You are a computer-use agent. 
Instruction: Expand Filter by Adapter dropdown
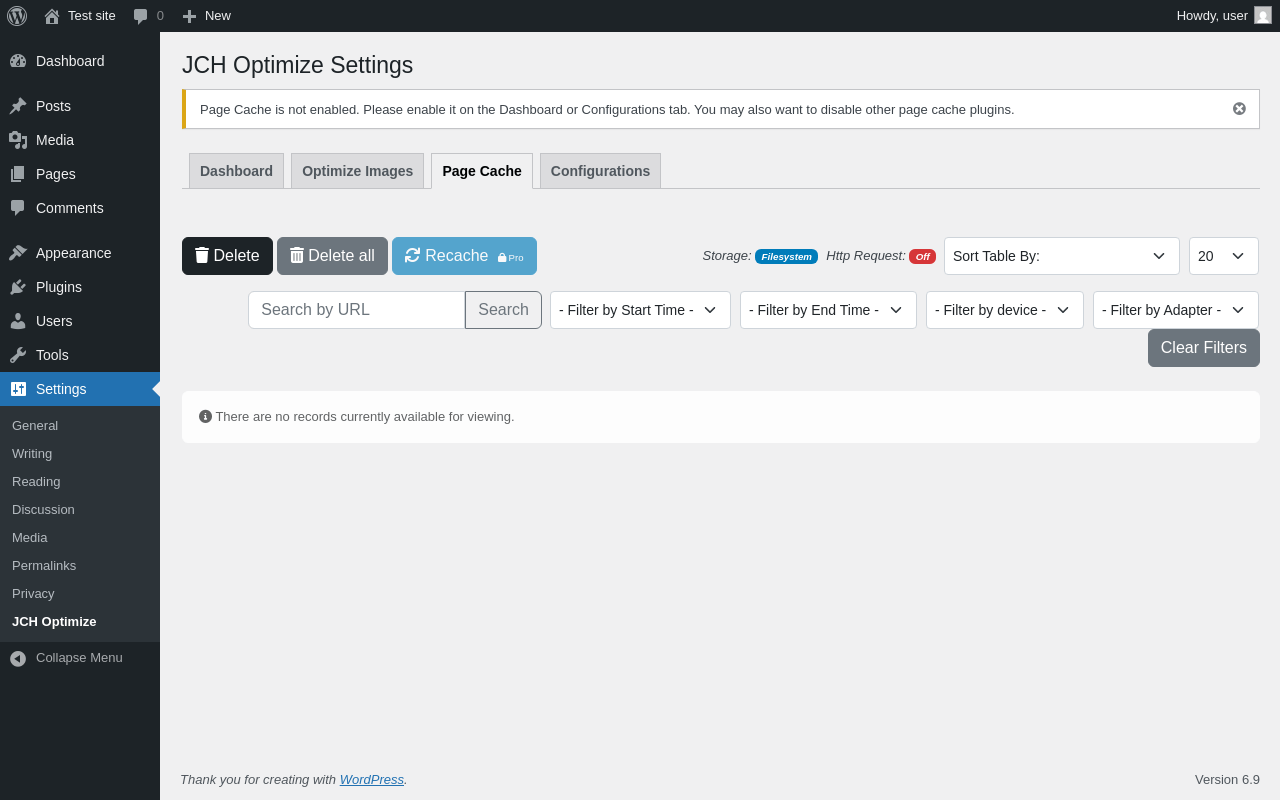tap(1176, 310)
